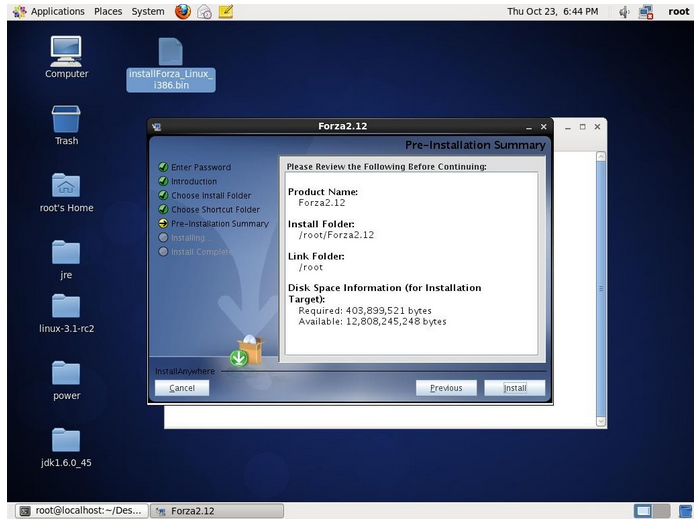
Task: Select the jdk1.6.0_45 folder
Action: pyautogui.click(x=66, y=448)
